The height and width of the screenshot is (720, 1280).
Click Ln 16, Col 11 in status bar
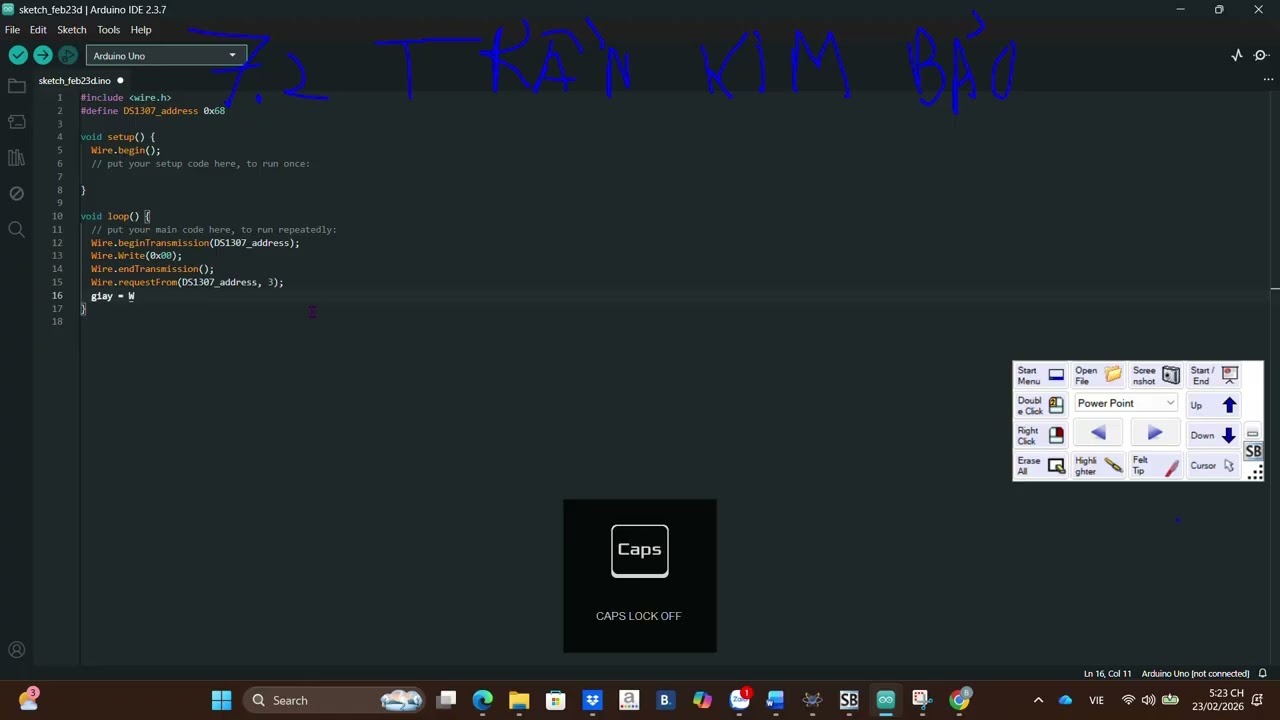(1107, 673)
